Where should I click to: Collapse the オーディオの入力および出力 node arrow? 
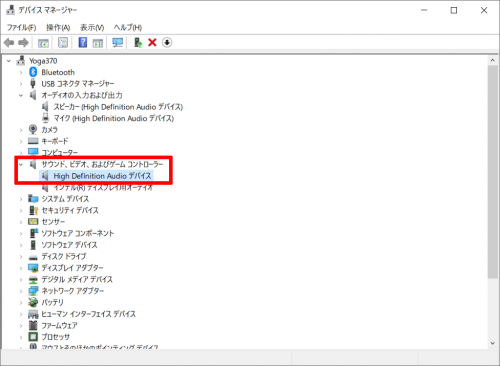[x=21, y=95]
